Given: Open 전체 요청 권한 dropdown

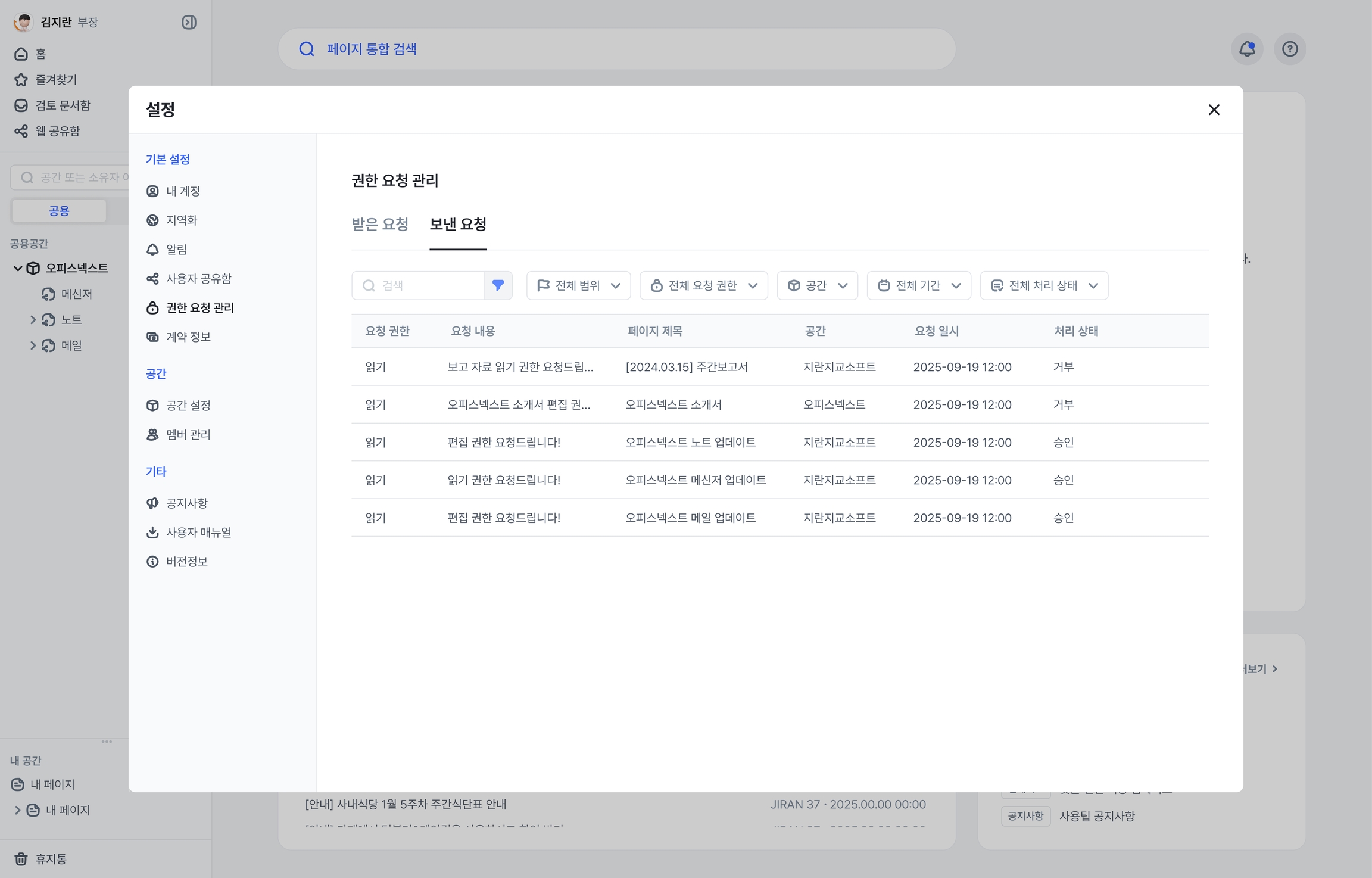Looking at the screenshot, I should click(x=703, y=286).
